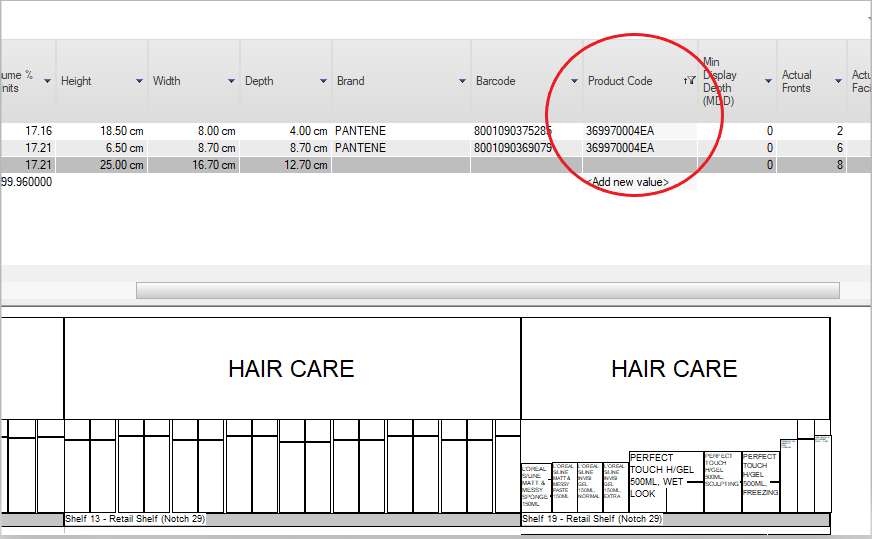The width and height of the screenshot is (872, 539).
Task: Open the Brand column filter arrow
Action: click(462, 81)
